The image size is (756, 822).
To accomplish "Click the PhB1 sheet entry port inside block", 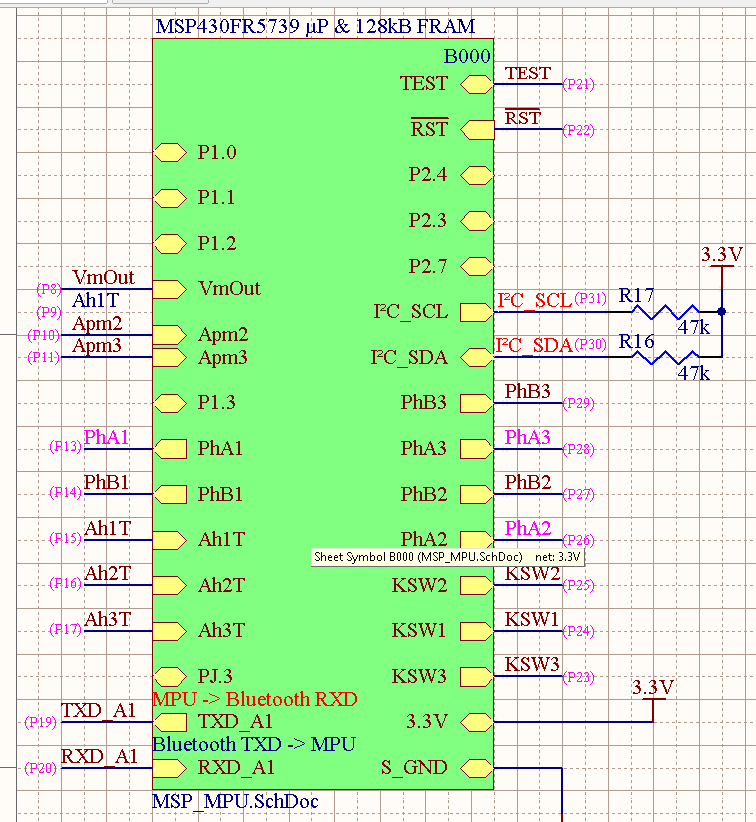I will click(x=170, y=494).
